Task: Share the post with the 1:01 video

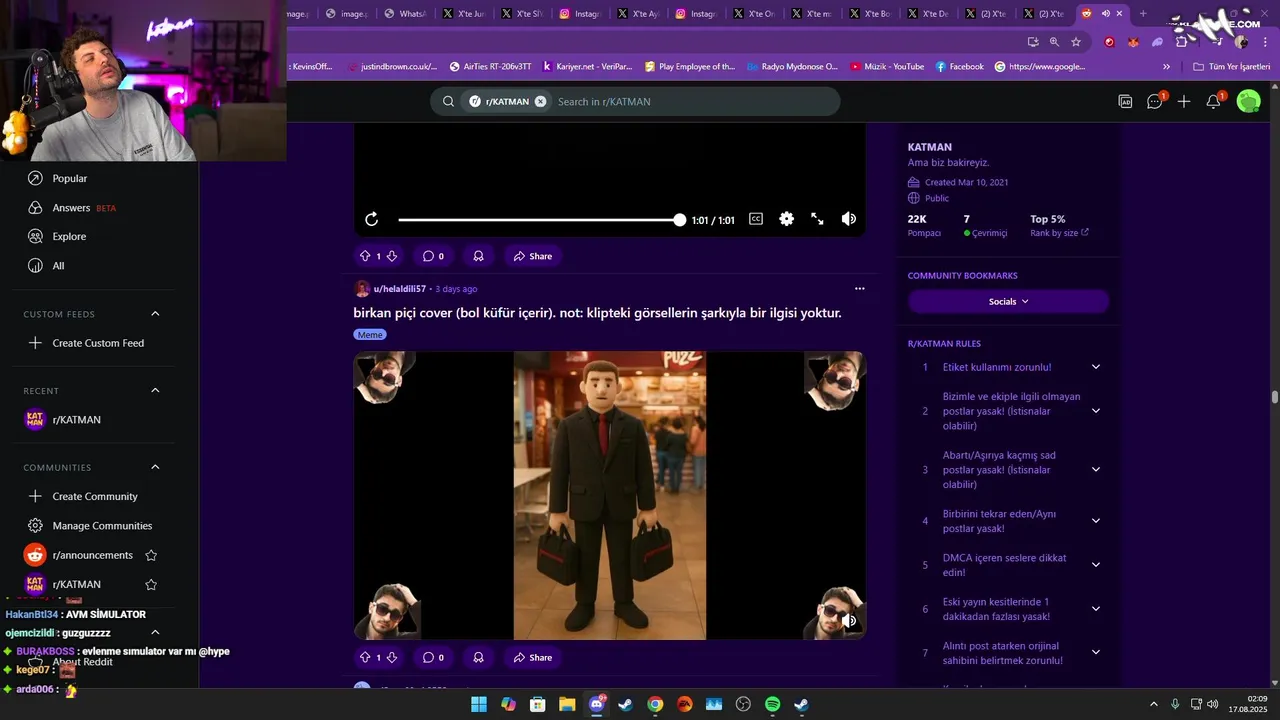Action: [532, 256]
